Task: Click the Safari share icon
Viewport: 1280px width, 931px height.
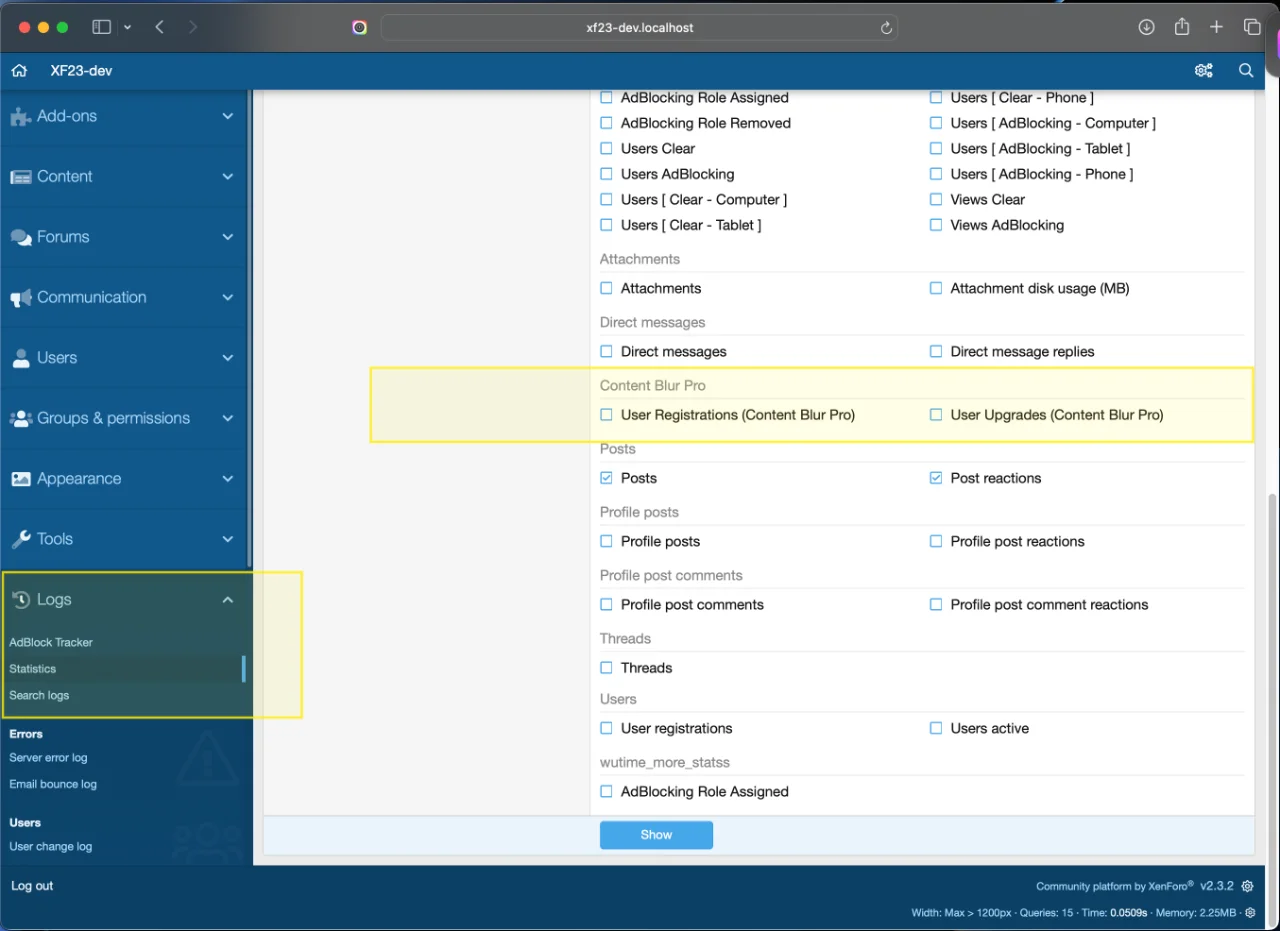Action: (1182, 27)
